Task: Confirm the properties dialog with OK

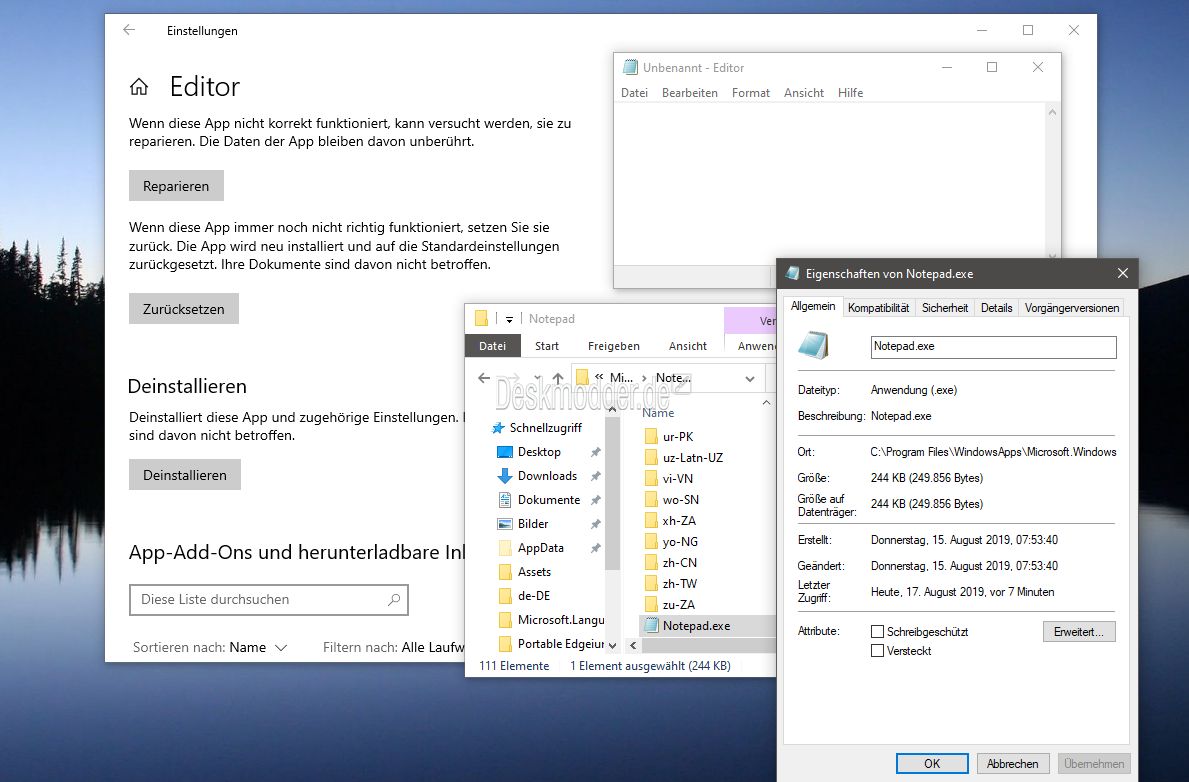Action: [x=932, y=764]
